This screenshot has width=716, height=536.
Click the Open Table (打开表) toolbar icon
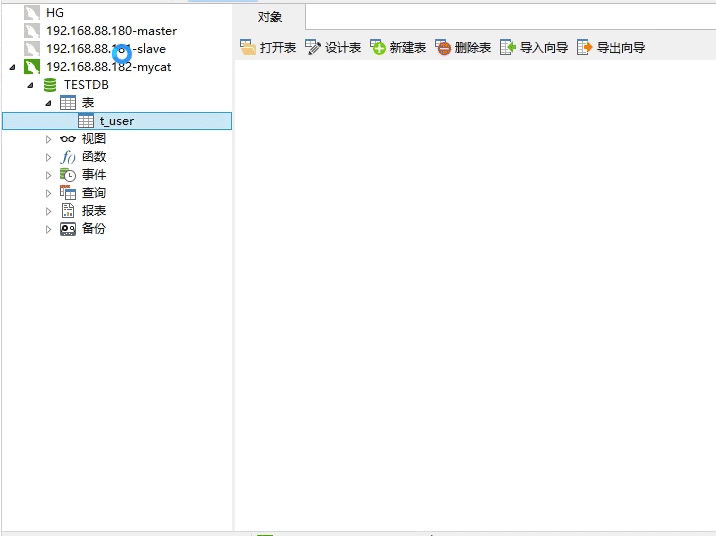[247, 47]
